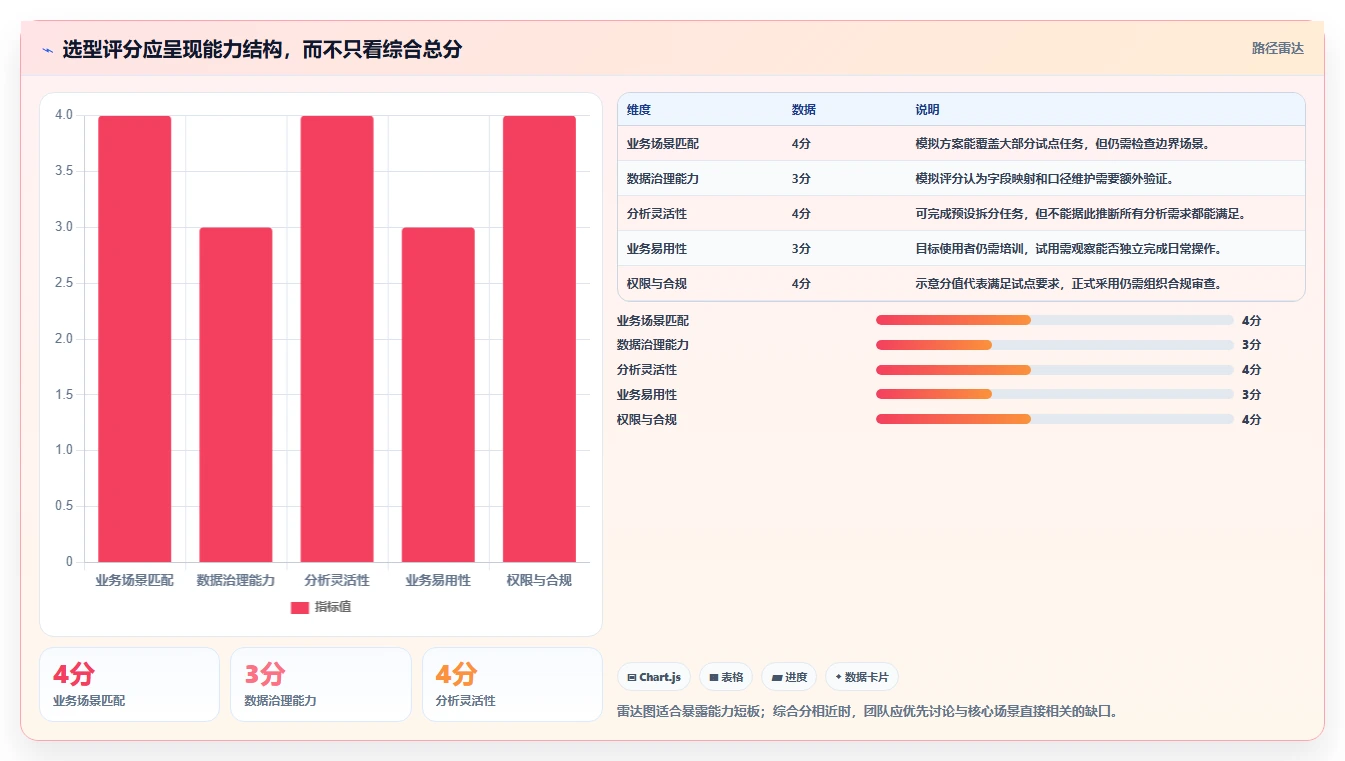Screen dimensions: 1345x761
Task: Click the 业务易用性 progress bar
Action: (1055, 394)
